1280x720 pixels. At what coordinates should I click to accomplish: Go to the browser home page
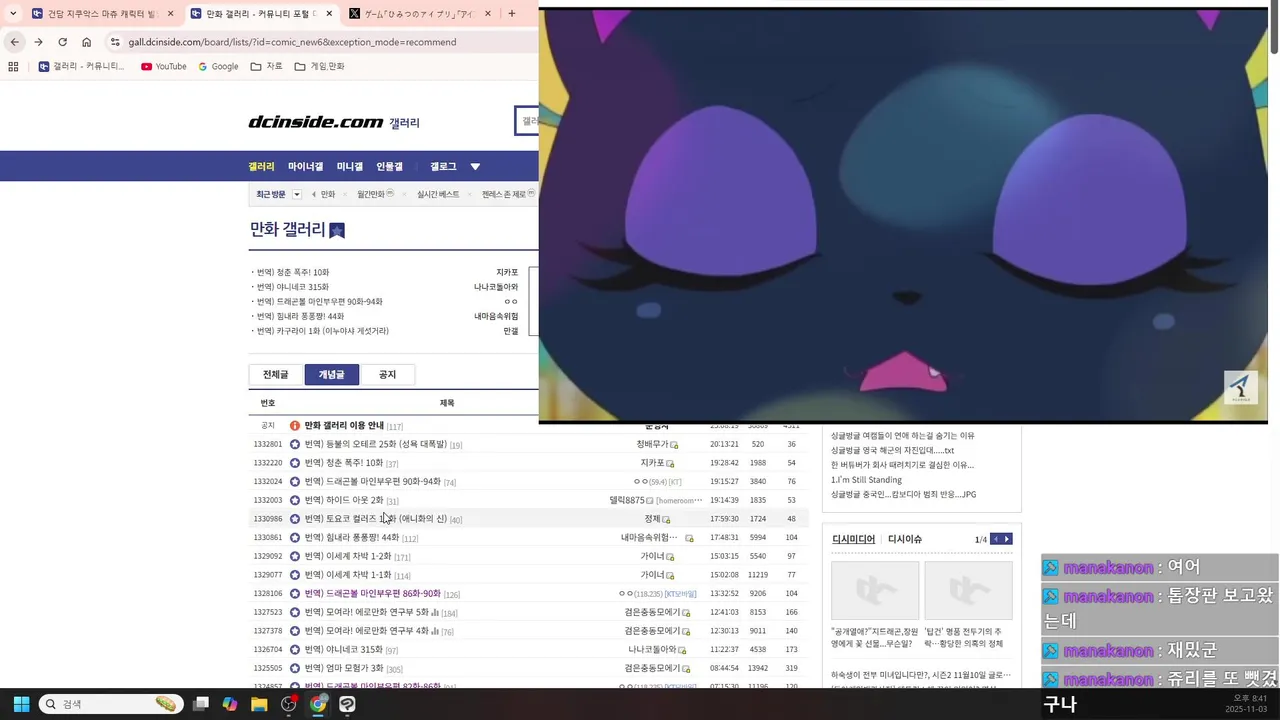[x=87, y=42]
